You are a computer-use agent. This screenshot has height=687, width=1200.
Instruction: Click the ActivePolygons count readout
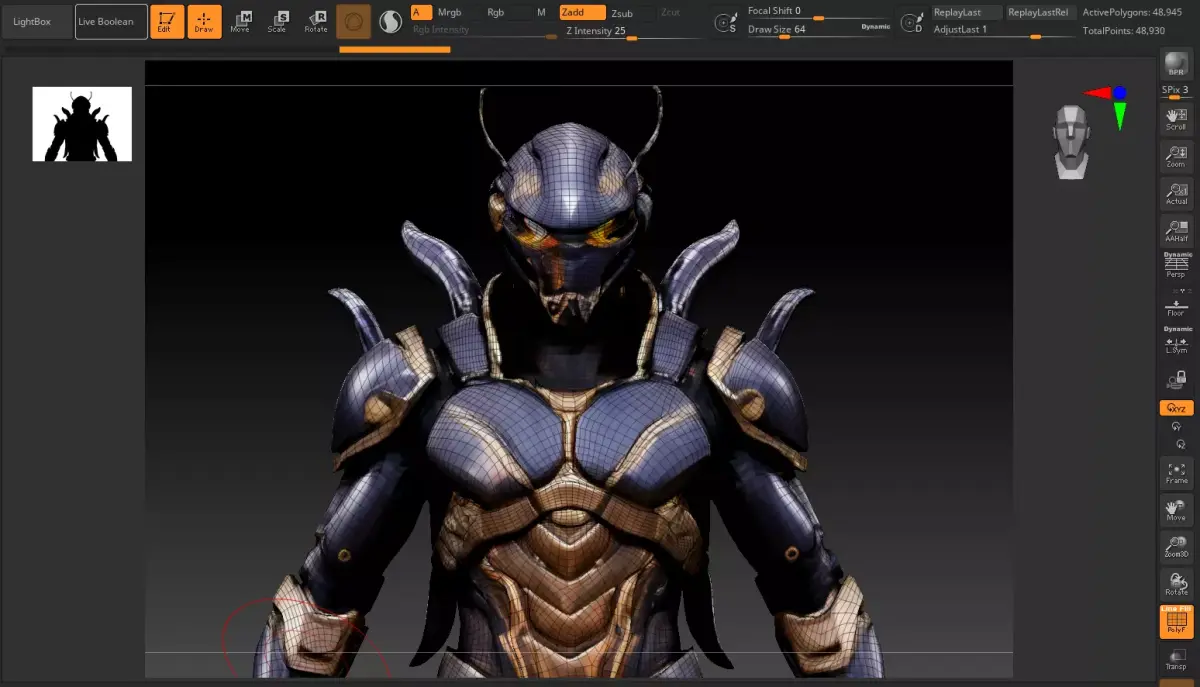pos(1131,13)
